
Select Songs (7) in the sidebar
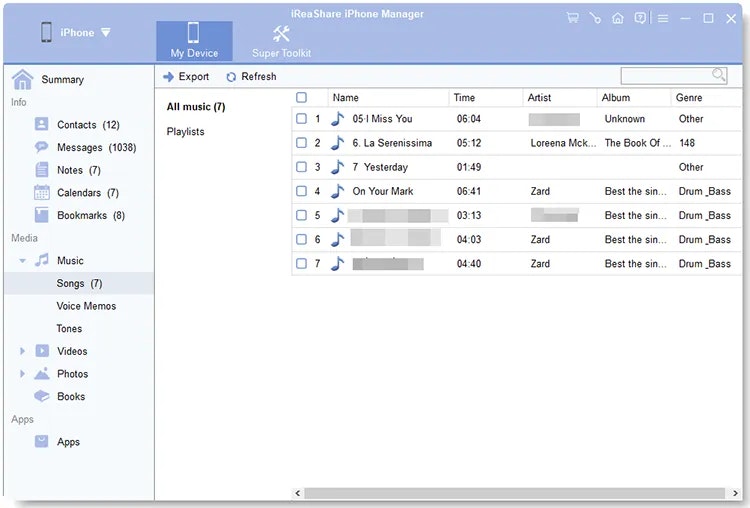click(x=79, y=283)
